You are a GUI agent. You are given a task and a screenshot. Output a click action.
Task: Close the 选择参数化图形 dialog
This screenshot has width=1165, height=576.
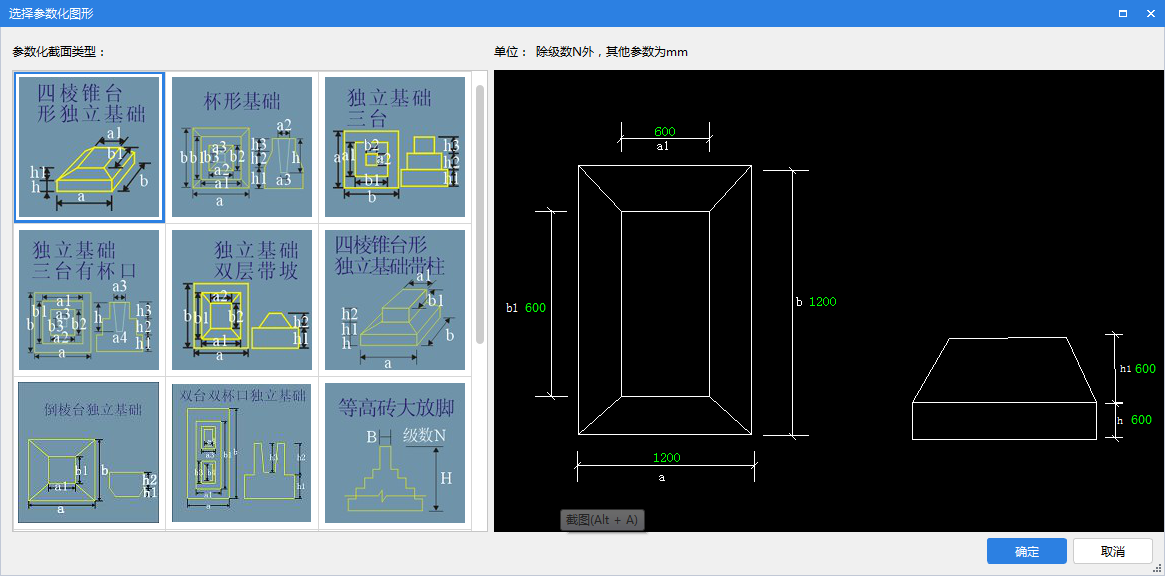1149,13
